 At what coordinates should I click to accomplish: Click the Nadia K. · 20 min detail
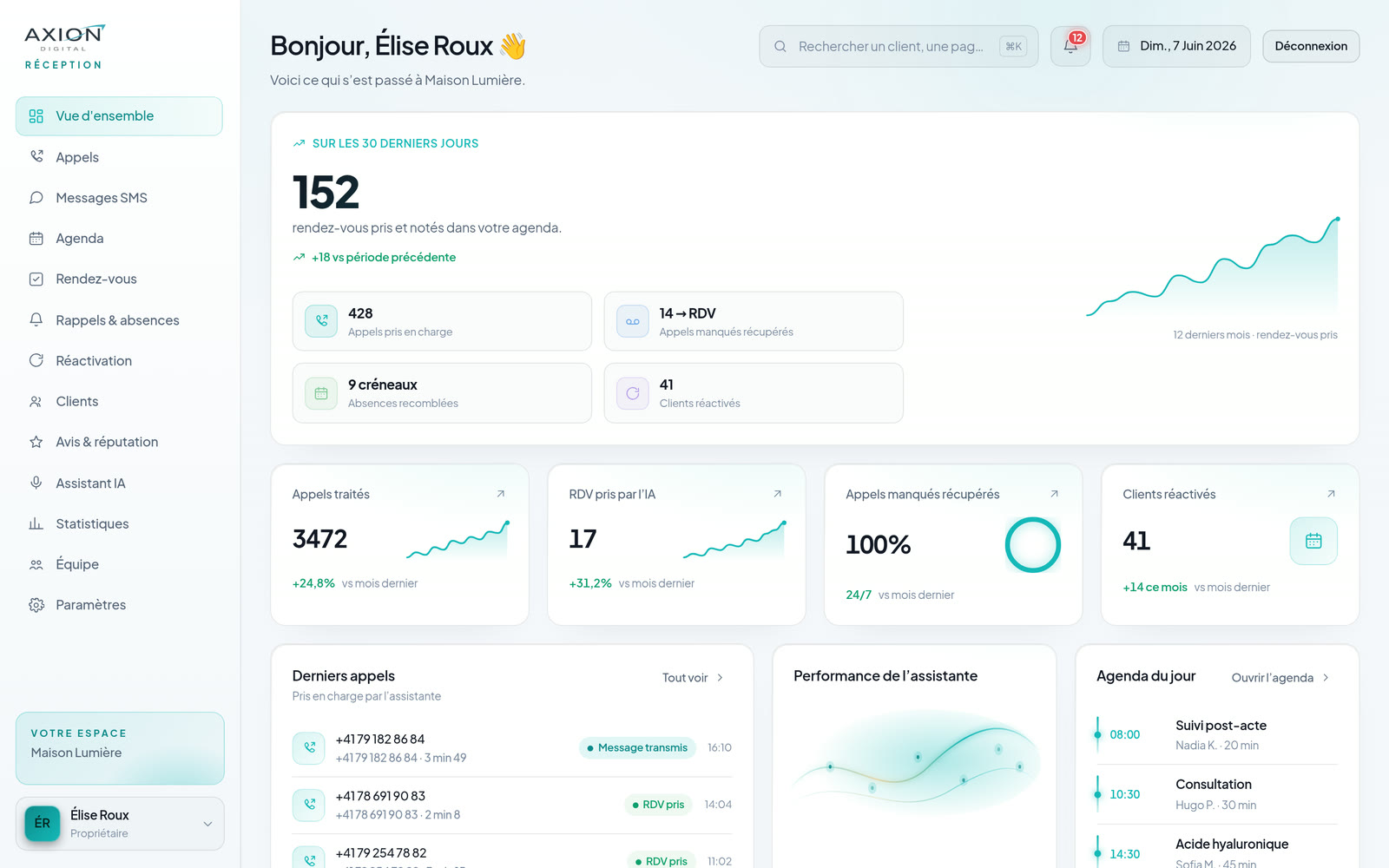point(1217,746)
